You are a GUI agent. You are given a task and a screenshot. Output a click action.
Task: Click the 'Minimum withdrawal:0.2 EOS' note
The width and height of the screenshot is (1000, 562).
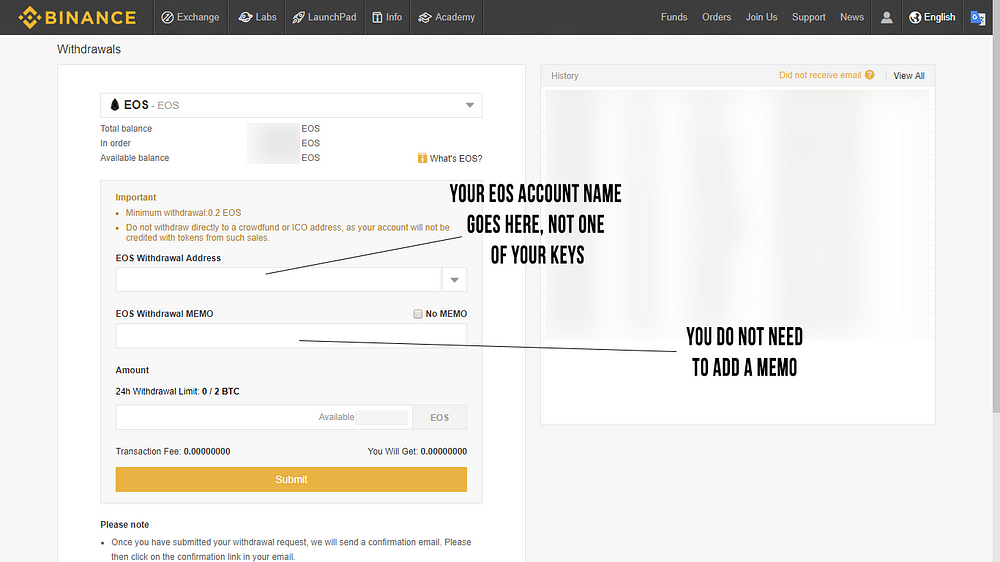click(183, 213)
